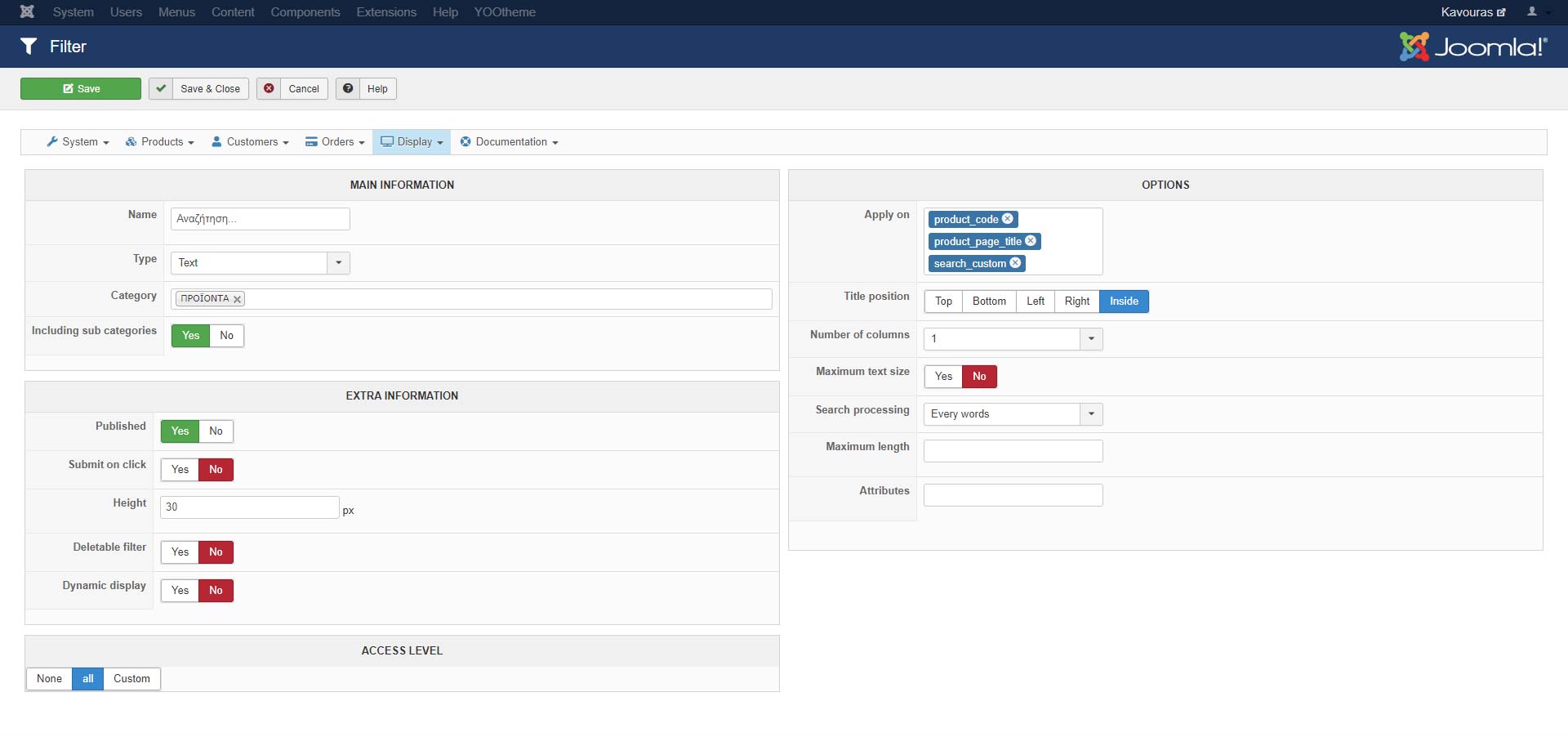Viewport: 1568px width, 737px height.
Task: Open the Kavouras site link
Action: pos(1473,12)
